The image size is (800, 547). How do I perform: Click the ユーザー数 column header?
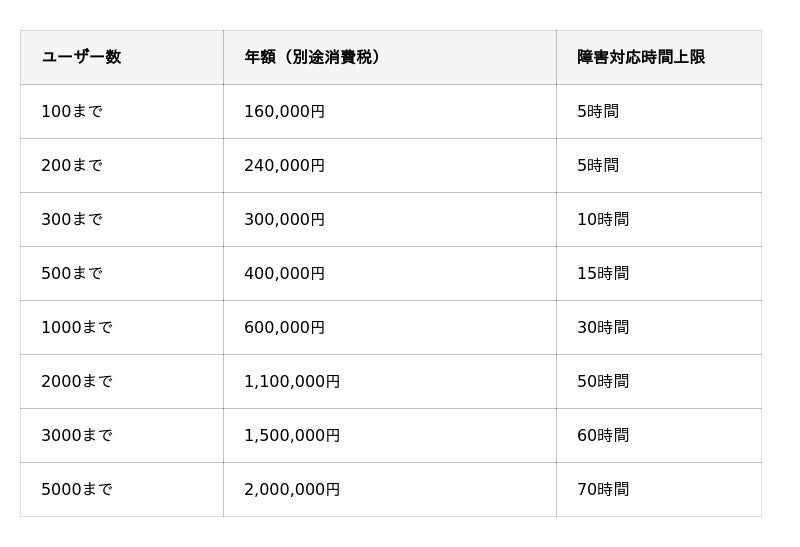tap(81, 57)
